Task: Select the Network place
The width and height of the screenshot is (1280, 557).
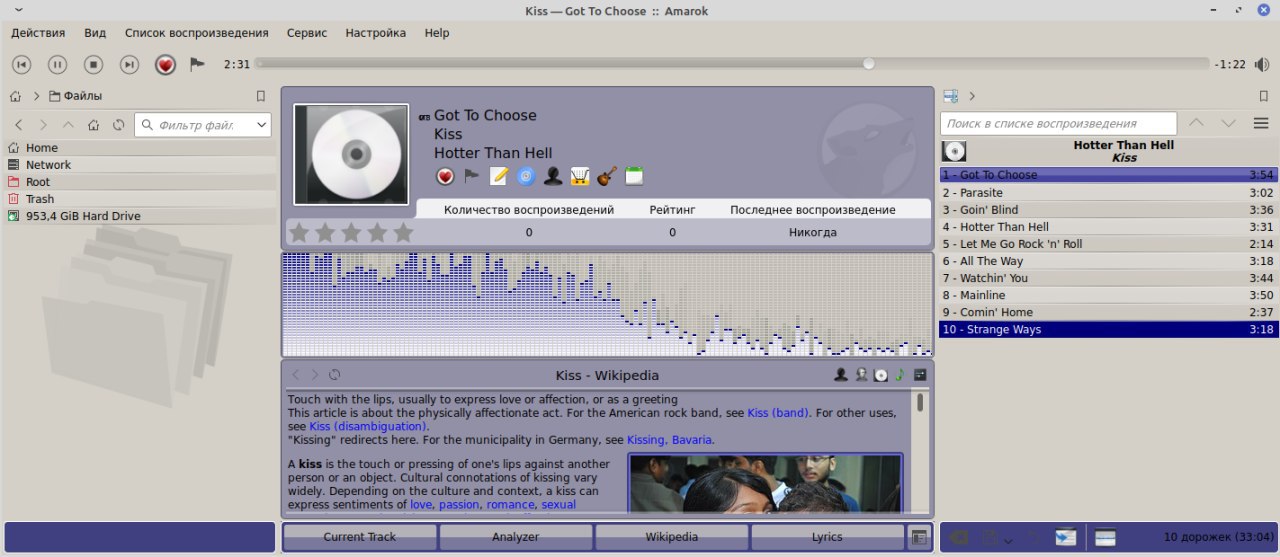Action: tap(139, 165)
